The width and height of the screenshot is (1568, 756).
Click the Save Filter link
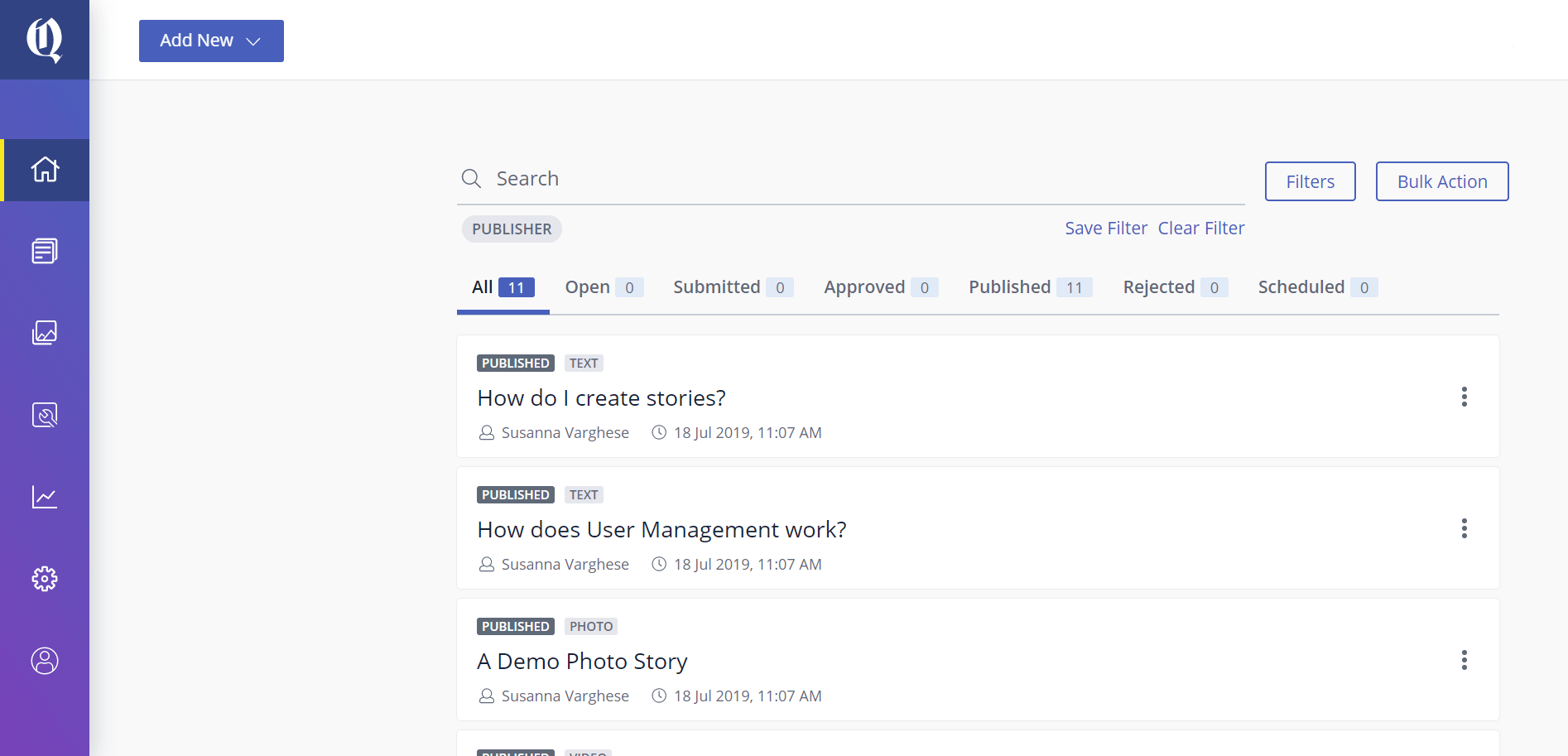[x=1105, y=229]
